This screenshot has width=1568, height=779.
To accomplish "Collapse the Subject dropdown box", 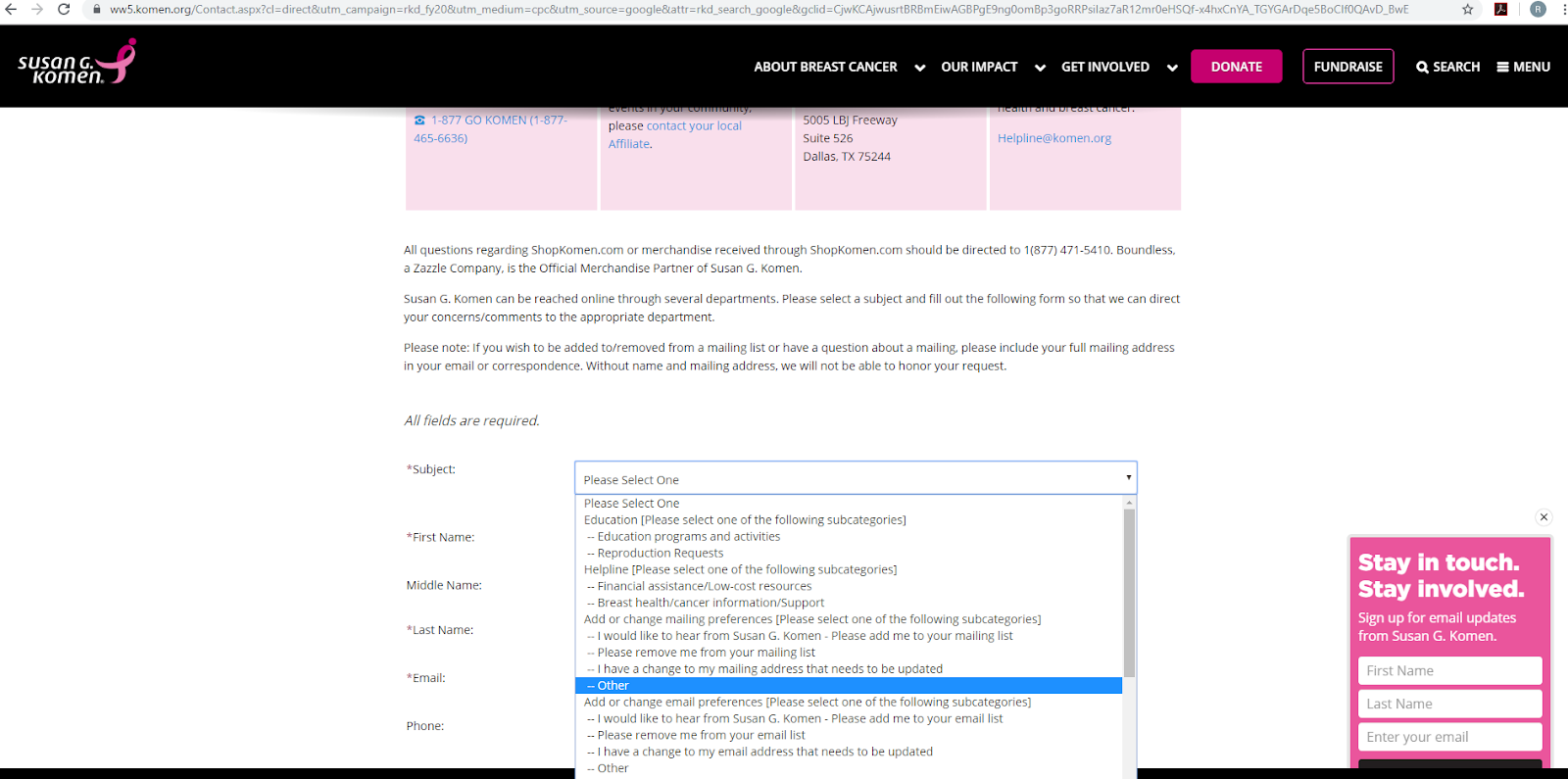I will [856, 478].
